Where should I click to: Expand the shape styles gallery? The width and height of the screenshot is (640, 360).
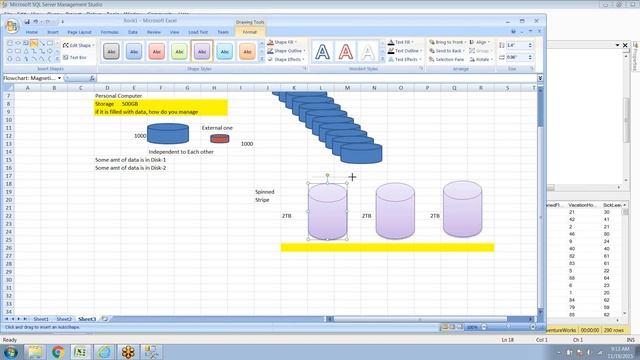tap(262, 60)
